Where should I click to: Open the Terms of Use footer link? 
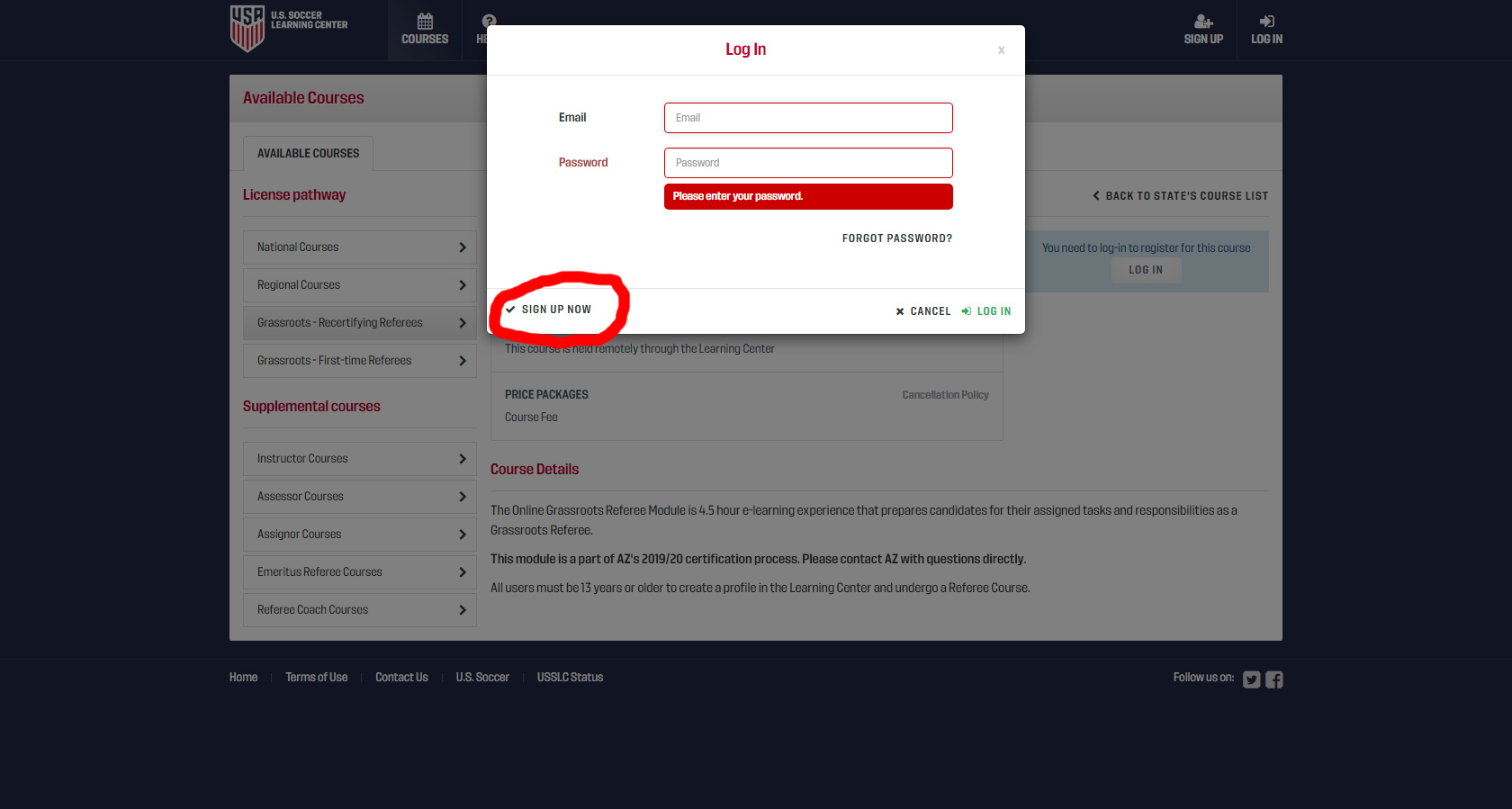click(316, 678)
